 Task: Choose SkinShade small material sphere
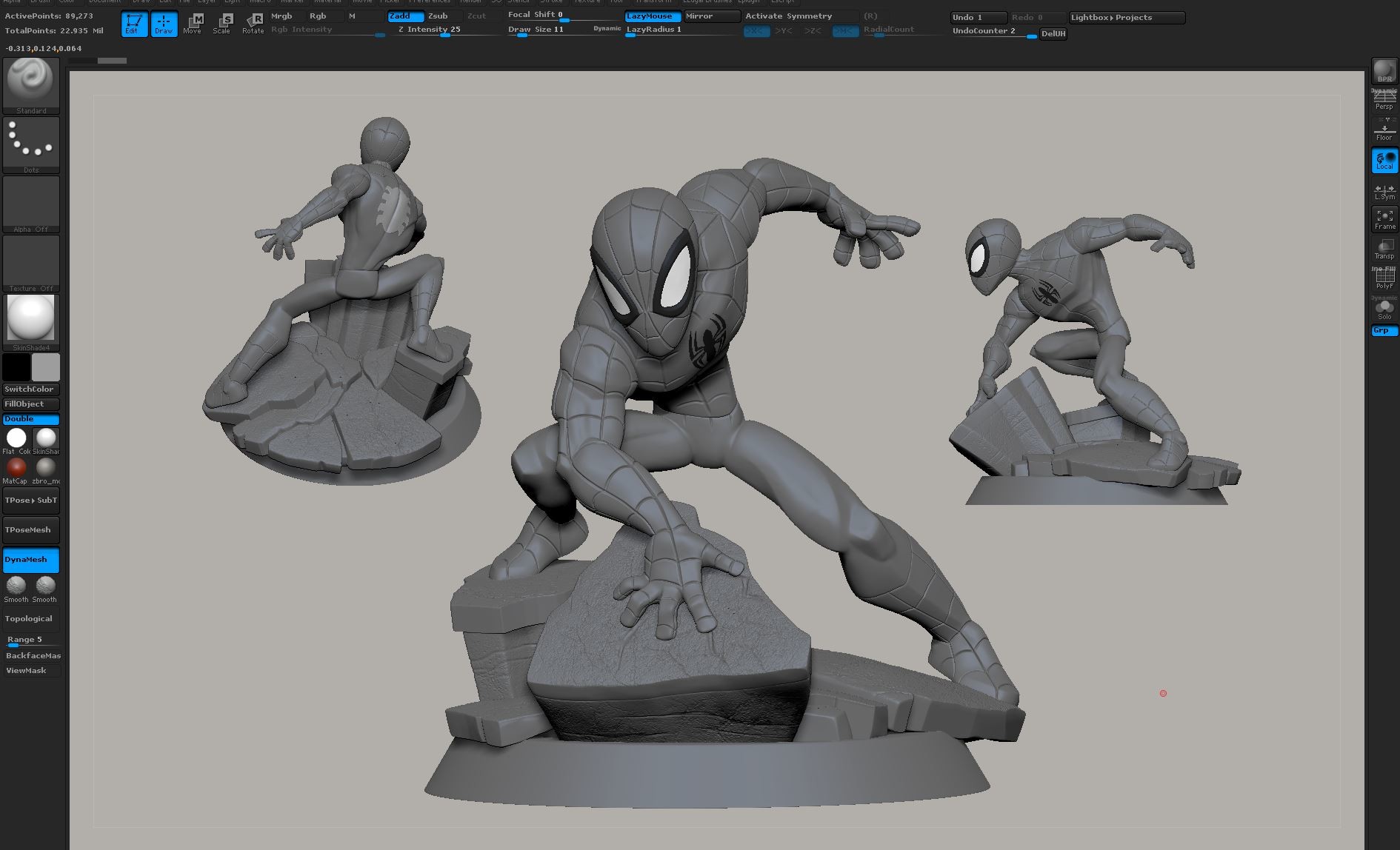(x=46, y=440)
